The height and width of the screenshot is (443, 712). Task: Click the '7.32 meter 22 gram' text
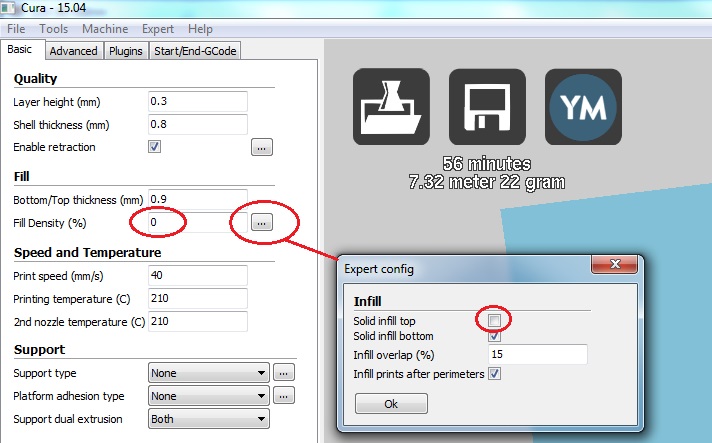[487, 182]
